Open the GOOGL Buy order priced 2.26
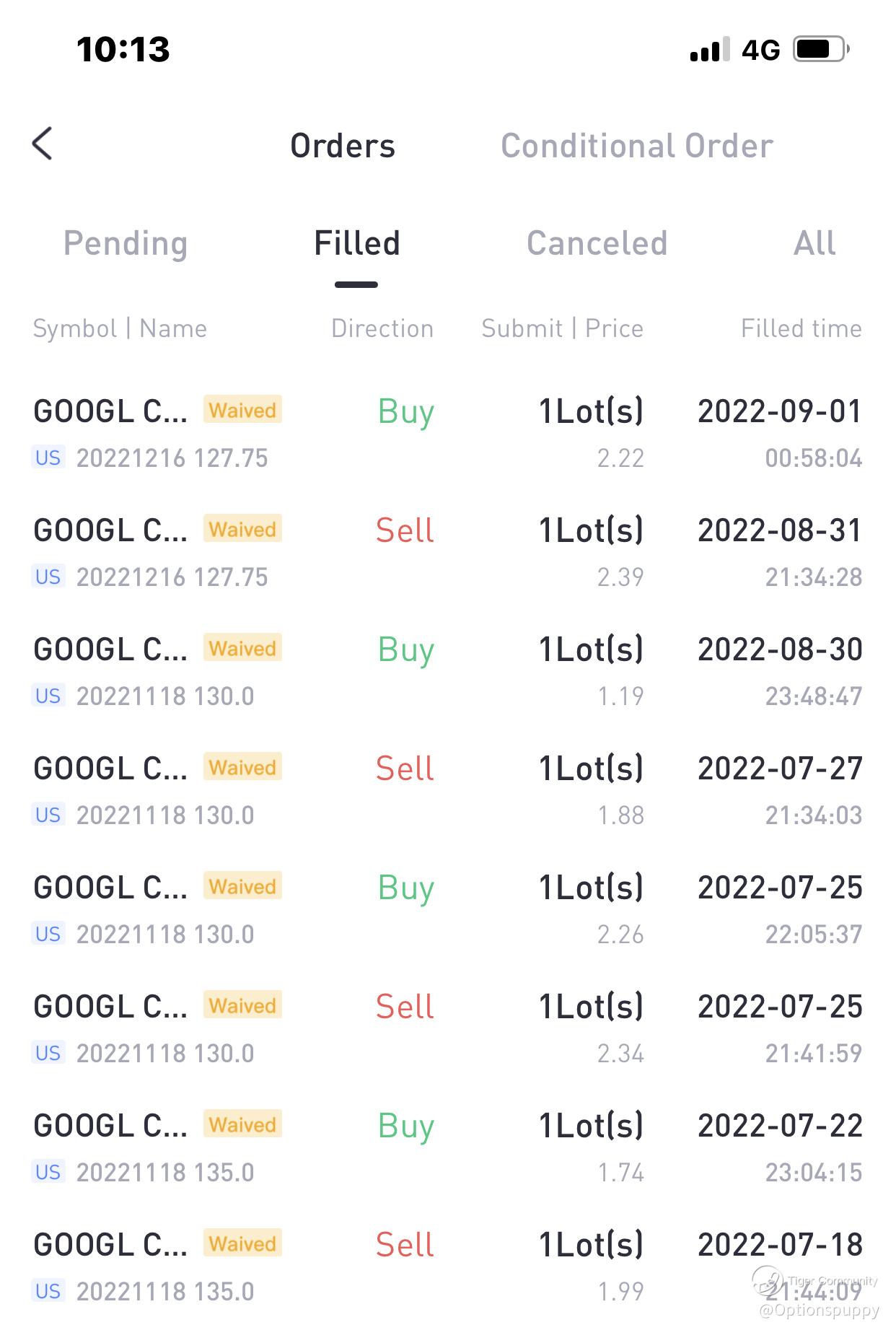The image size is (896, 1330). click(447, 910)
